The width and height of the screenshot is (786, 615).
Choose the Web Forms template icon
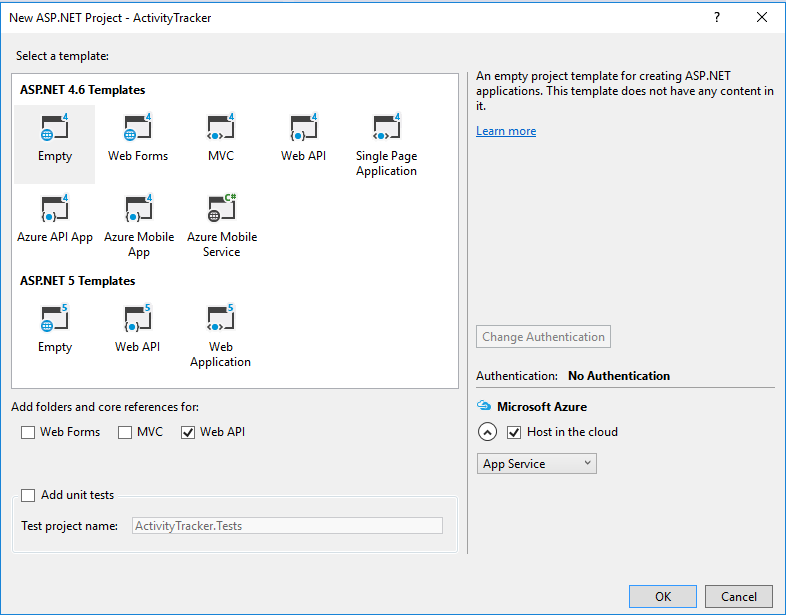tap(137, 127)
